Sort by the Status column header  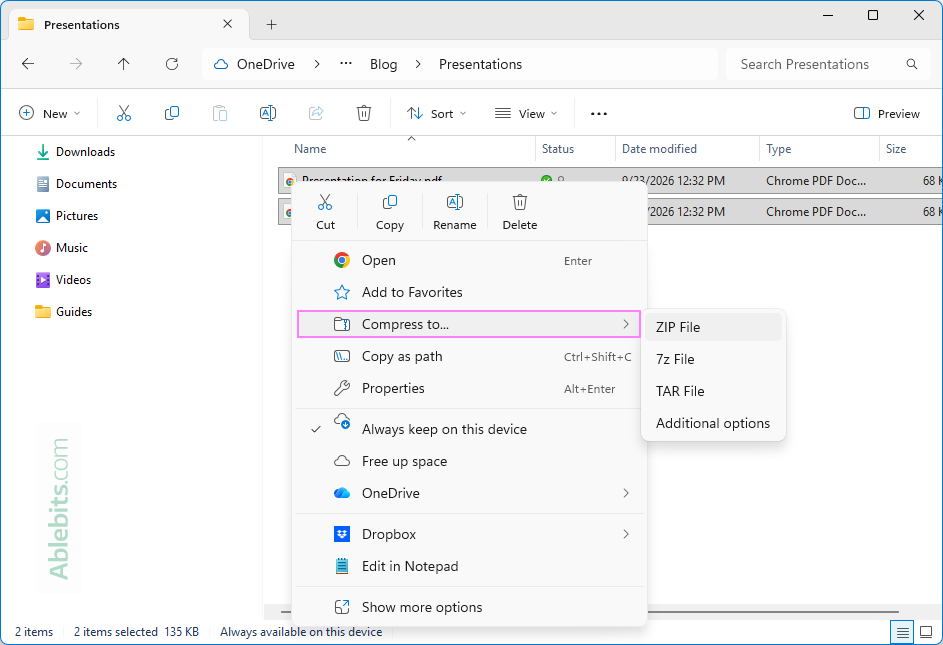[x=576, y=149]
